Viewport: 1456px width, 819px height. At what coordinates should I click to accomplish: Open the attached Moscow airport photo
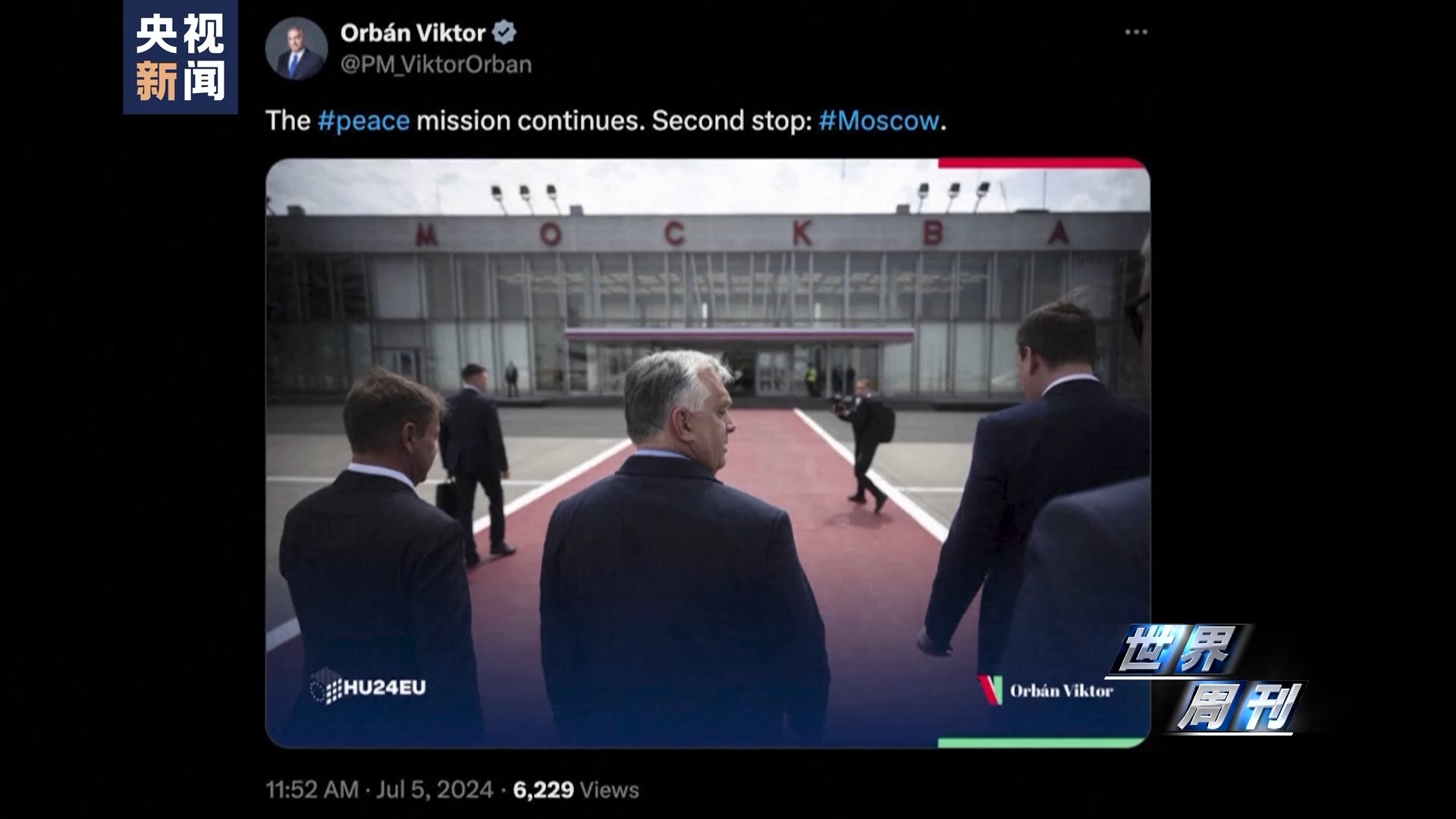(708, 453)
